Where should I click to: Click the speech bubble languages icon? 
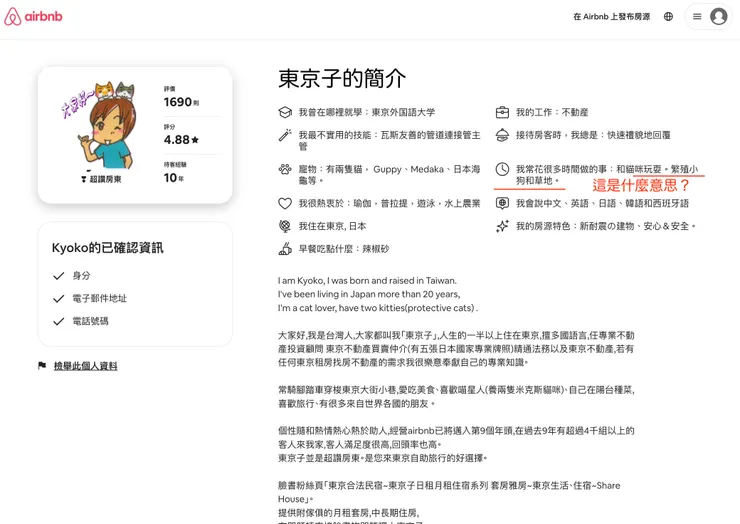[x=502, y=203]
